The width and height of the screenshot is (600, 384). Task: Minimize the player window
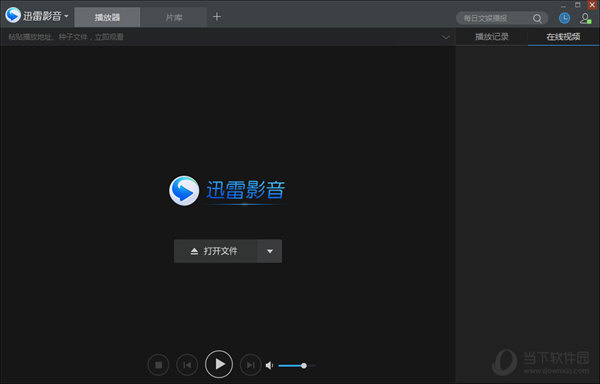pos(564,6)
